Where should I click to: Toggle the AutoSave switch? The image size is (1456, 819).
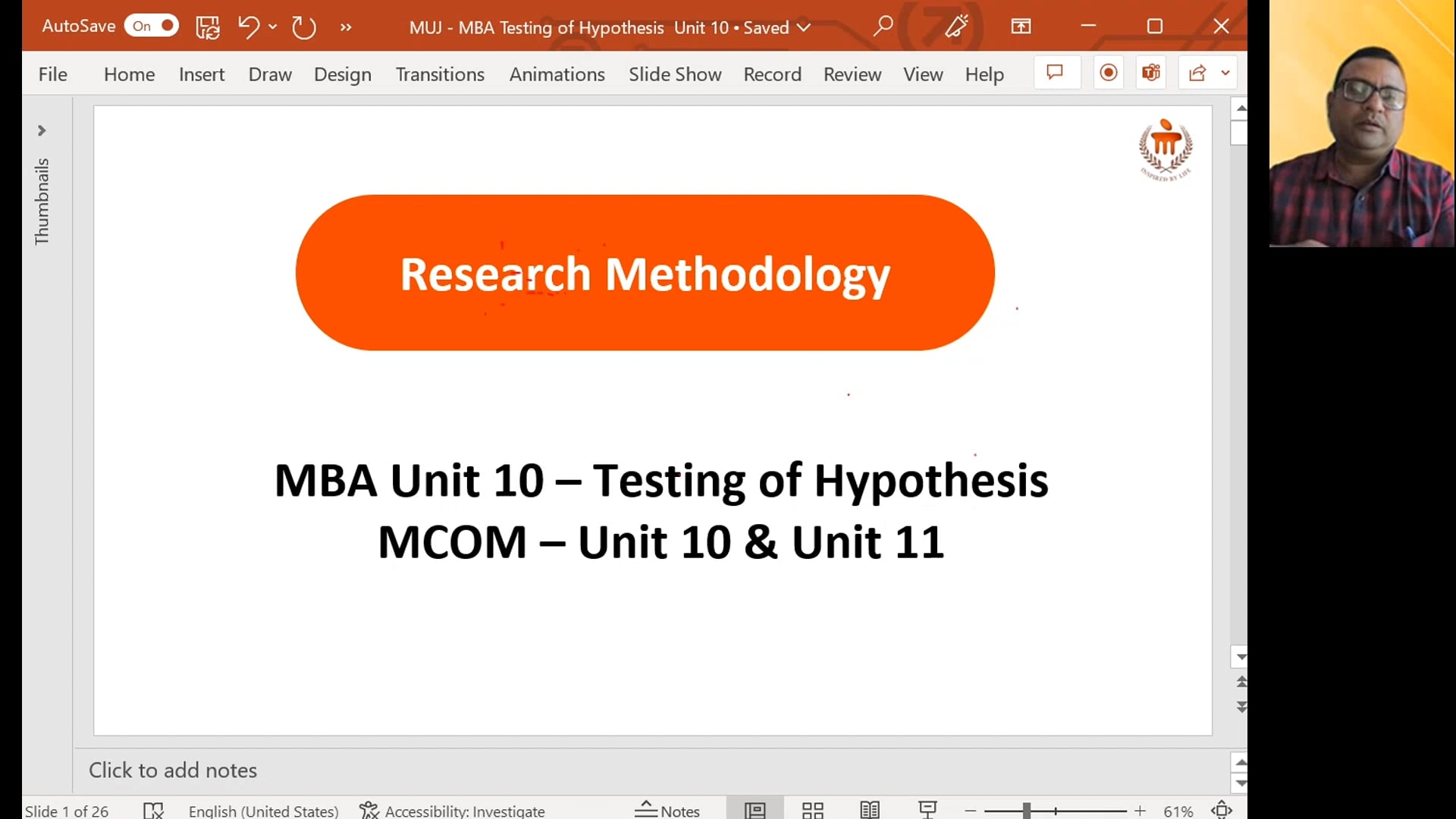click(x=152, y=26)
